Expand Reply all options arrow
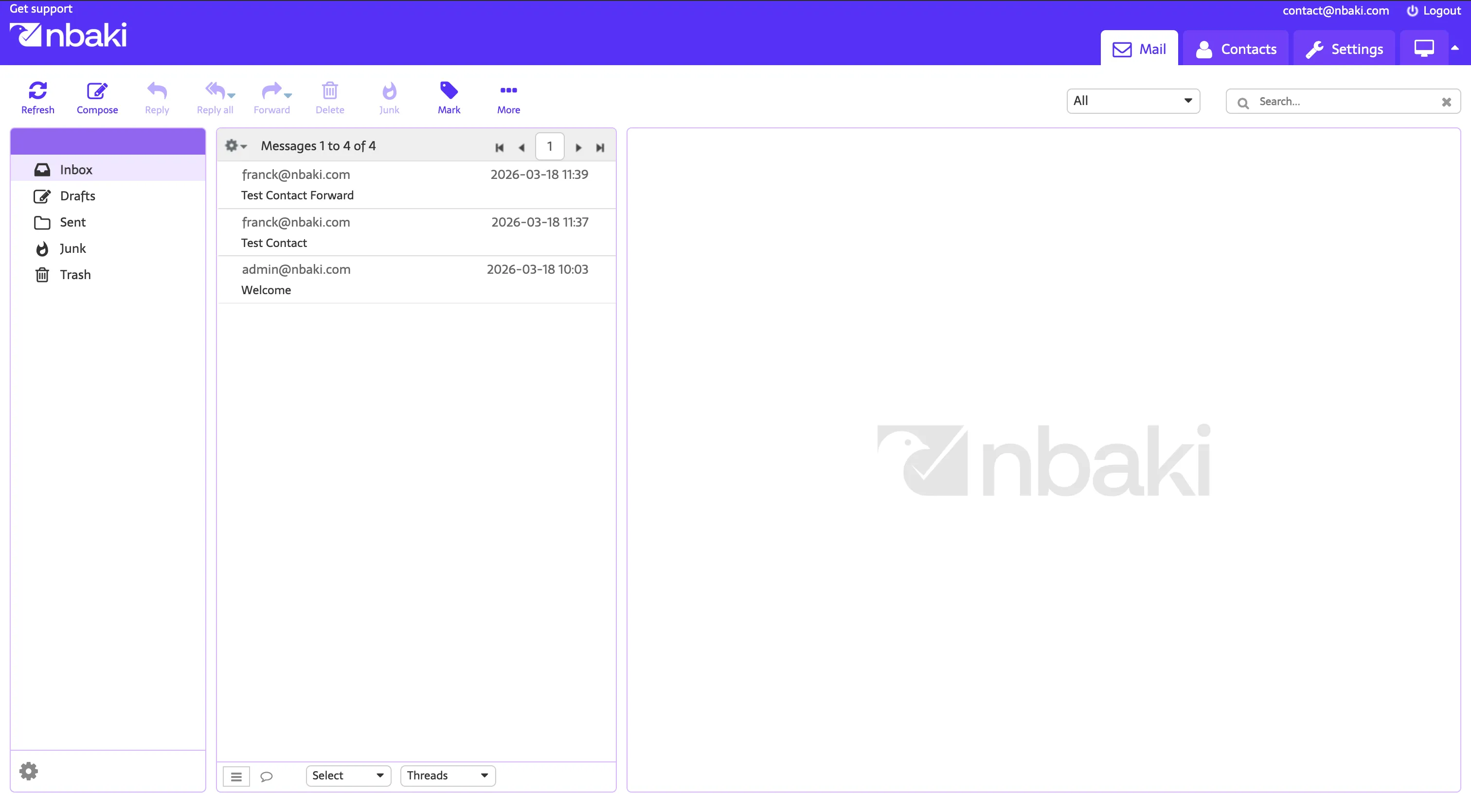This screenshot has width=1471, height=812. pos(231,95)
